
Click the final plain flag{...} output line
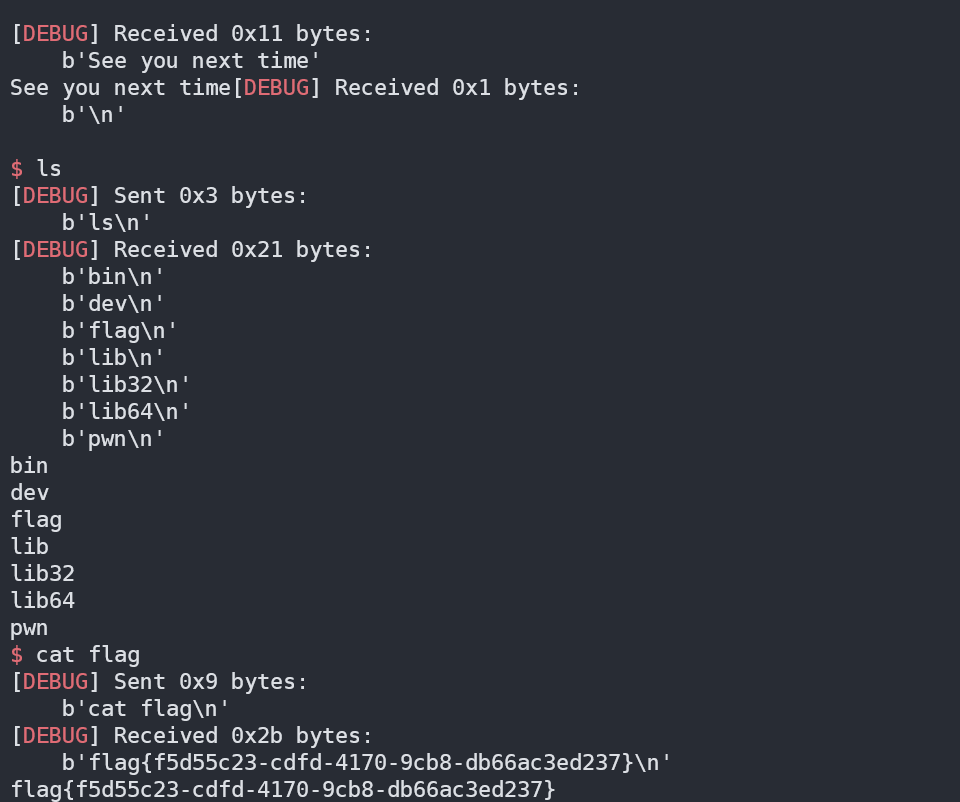(282, 790)
